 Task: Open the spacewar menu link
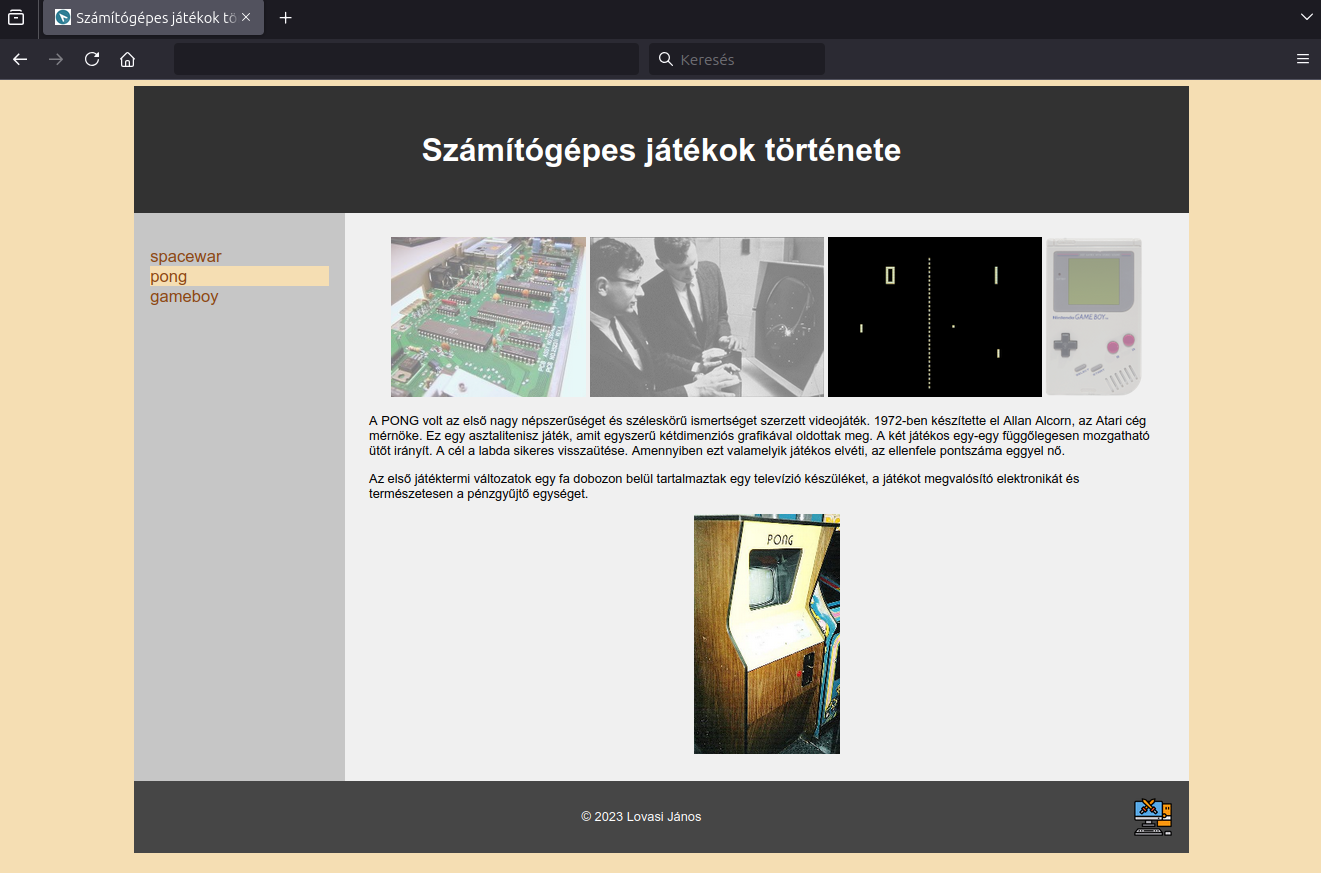(186, 257)
